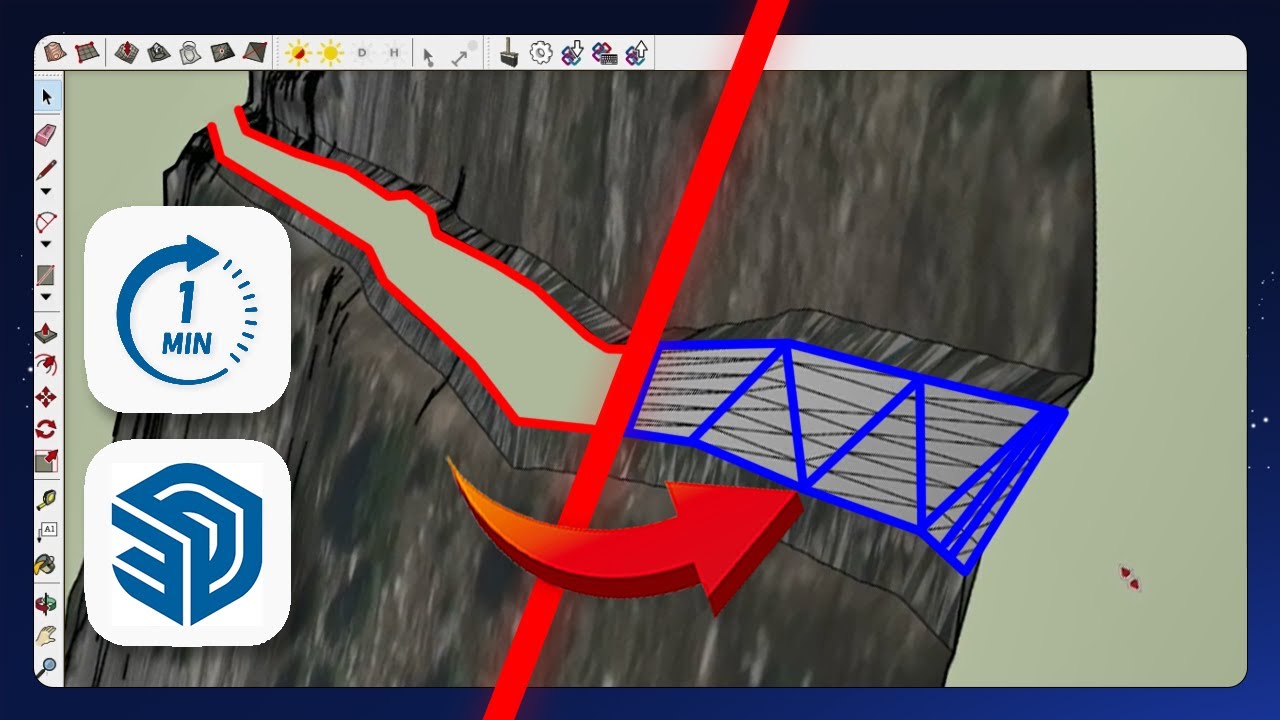The image size is (1280, 720).
Task: Select the Paint Bucket tool
Action: pos(45,564)
